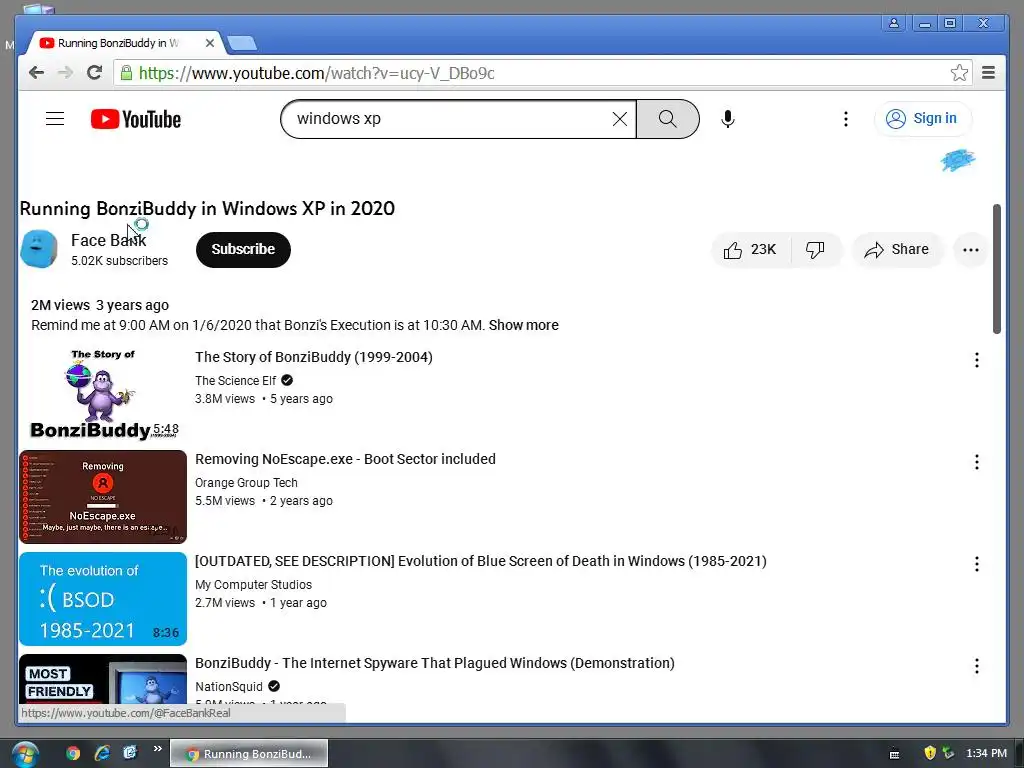Open Chrome menu hamburger icon

point(989,72)
